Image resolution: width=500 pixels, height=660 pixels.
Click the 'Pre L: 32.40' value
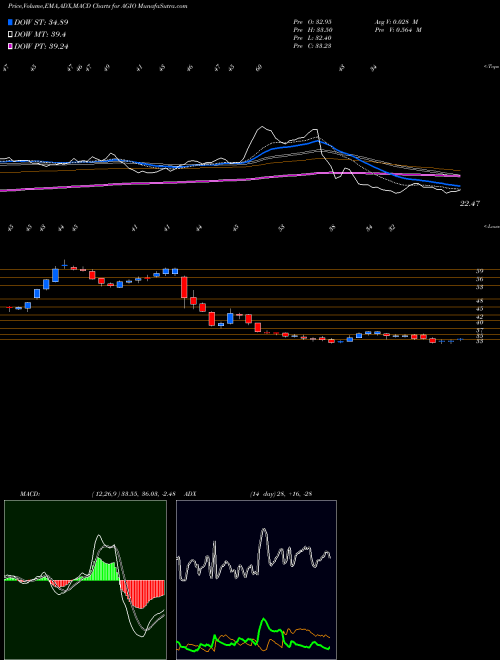coord(313,38)
